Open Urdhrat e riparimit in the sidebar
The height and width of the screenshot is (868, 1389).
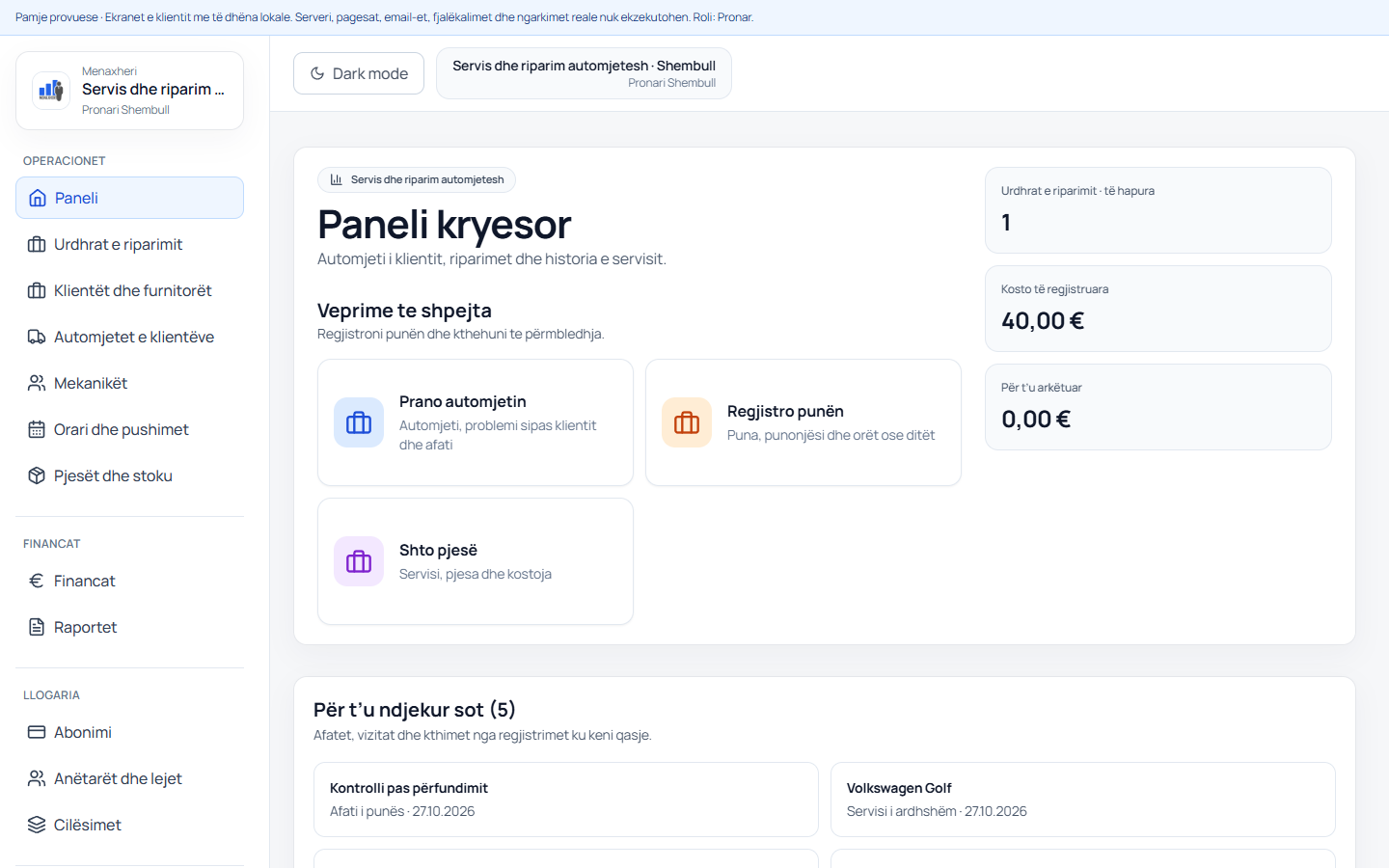click(x=129, y=244)
